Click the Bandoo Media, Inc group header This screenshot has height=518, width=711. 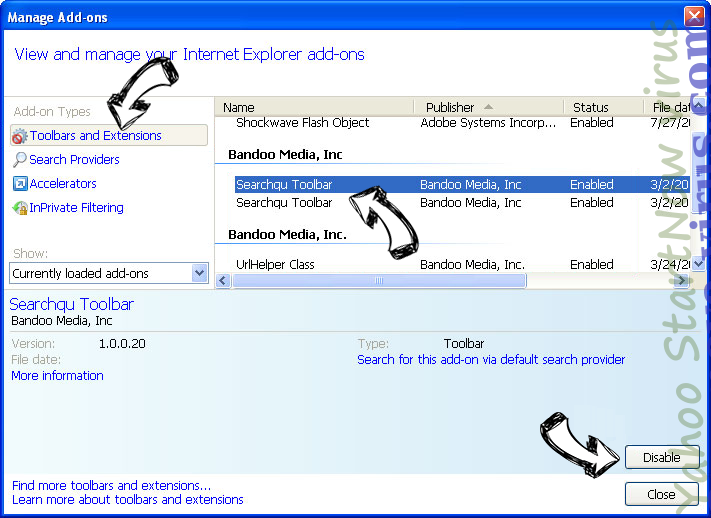click(285, 155)
